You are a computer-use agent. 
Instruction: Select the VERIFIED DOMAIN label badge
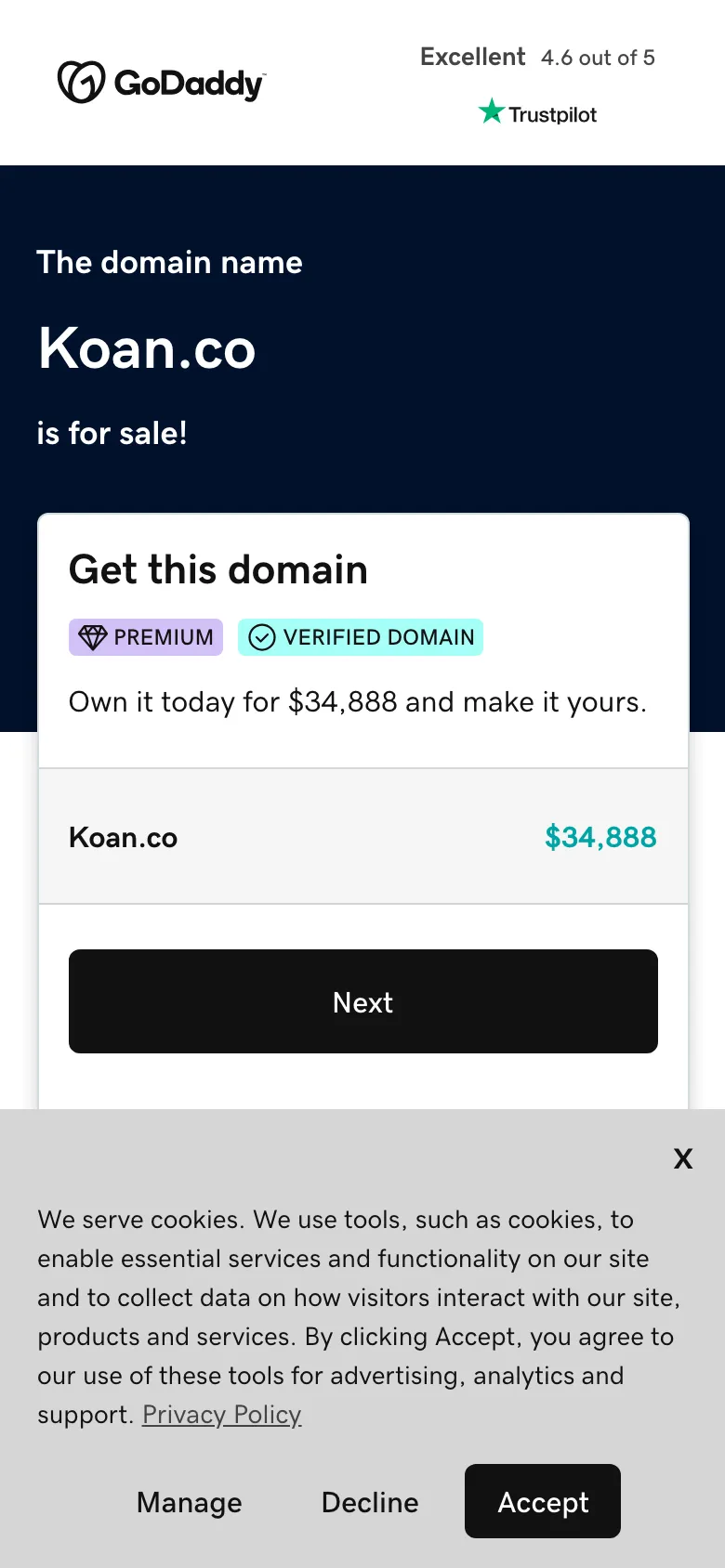(361, 637)
